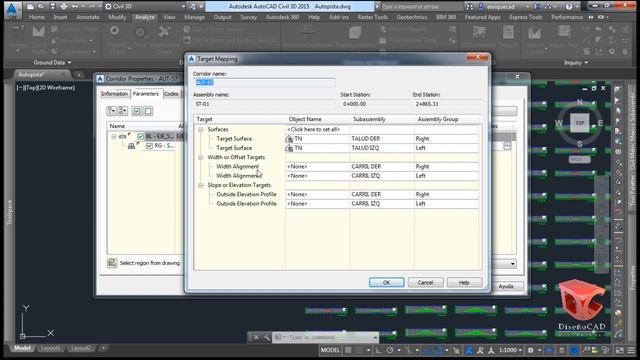Click the Help question mark icon in title bar
640x360 pixels.
569,7
